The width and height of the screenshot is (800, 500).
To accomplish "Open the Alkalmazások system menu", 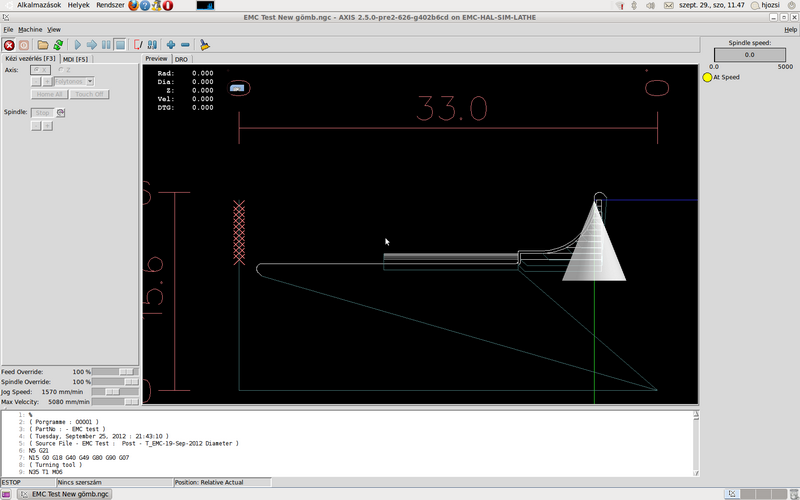I will pyautogui.click(x=38, y=5).
